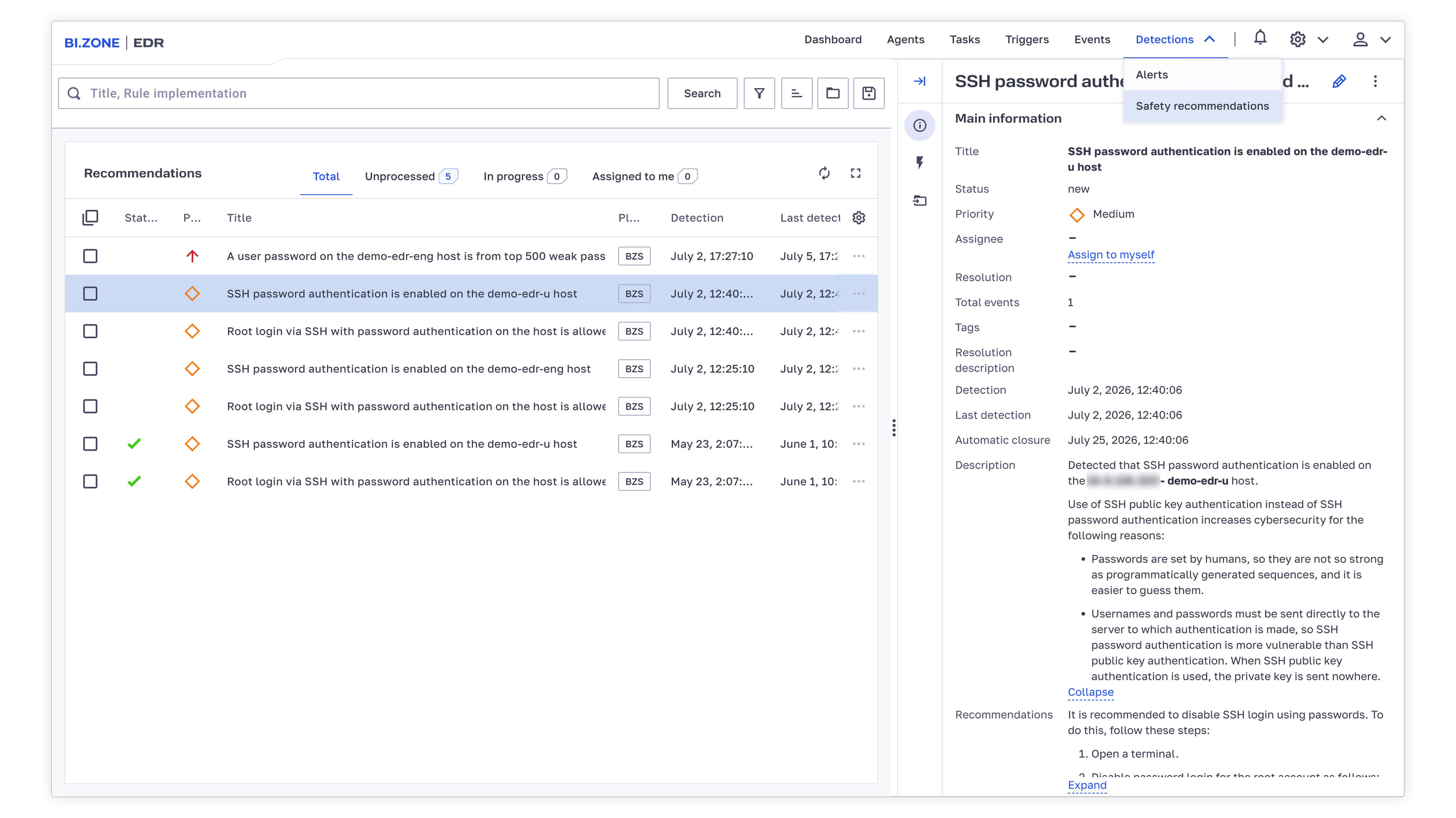Click the sidebar monitor arrow icon
1456x818 pixels.
[x=920, y=200]
